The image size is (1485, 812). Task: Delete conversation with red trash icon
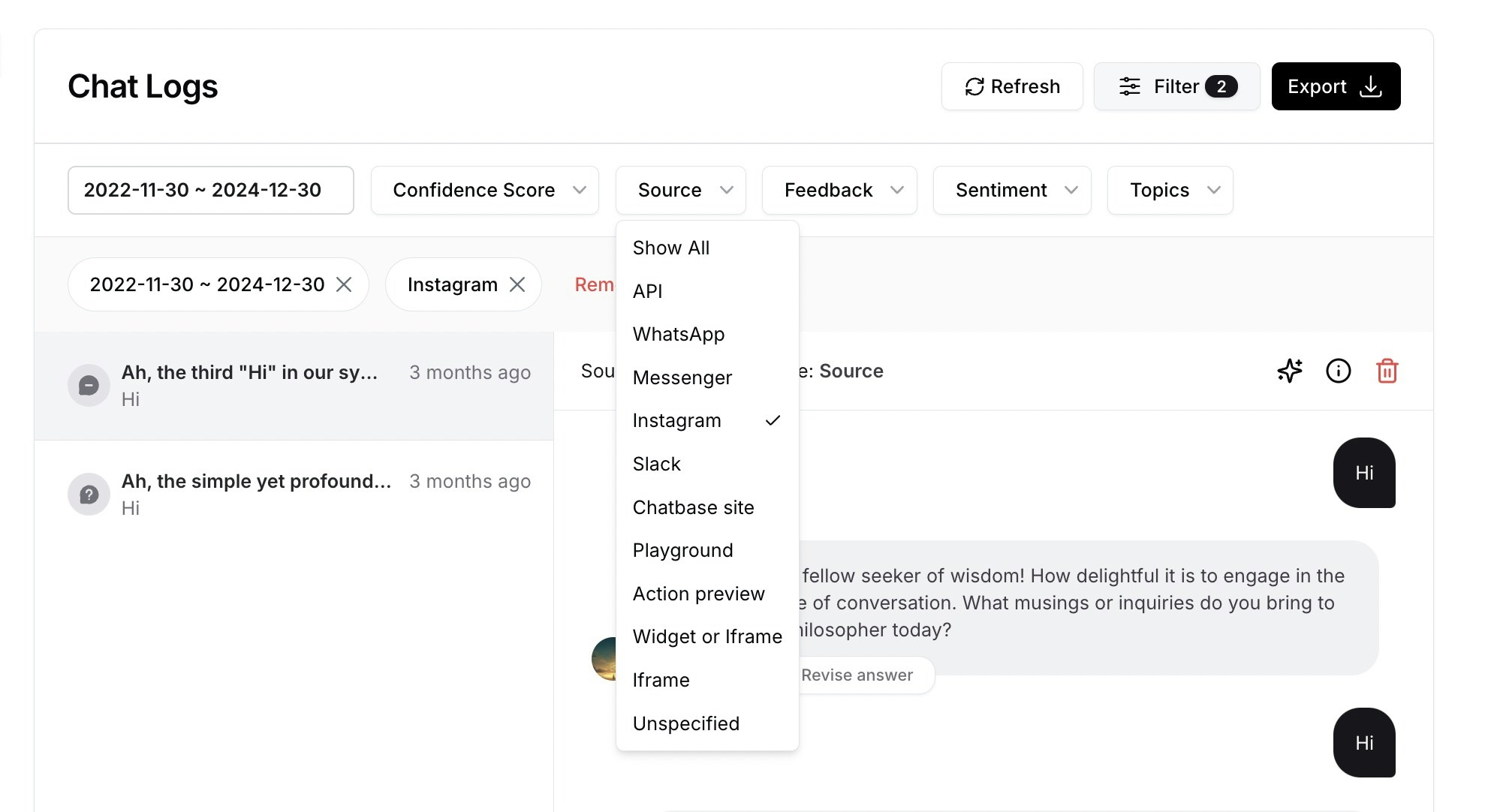click(1387, 371)
